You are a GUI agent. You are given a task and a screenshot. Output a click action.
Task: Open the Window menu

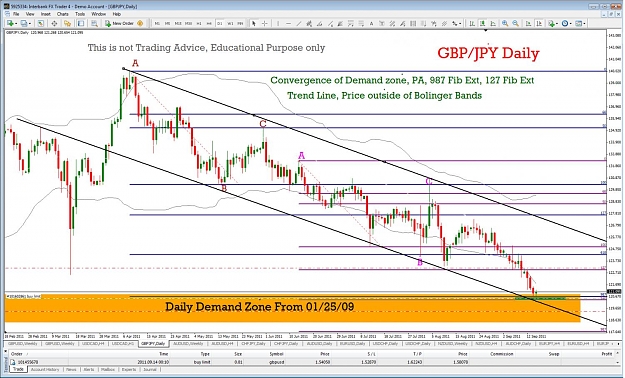coord(98,14)
